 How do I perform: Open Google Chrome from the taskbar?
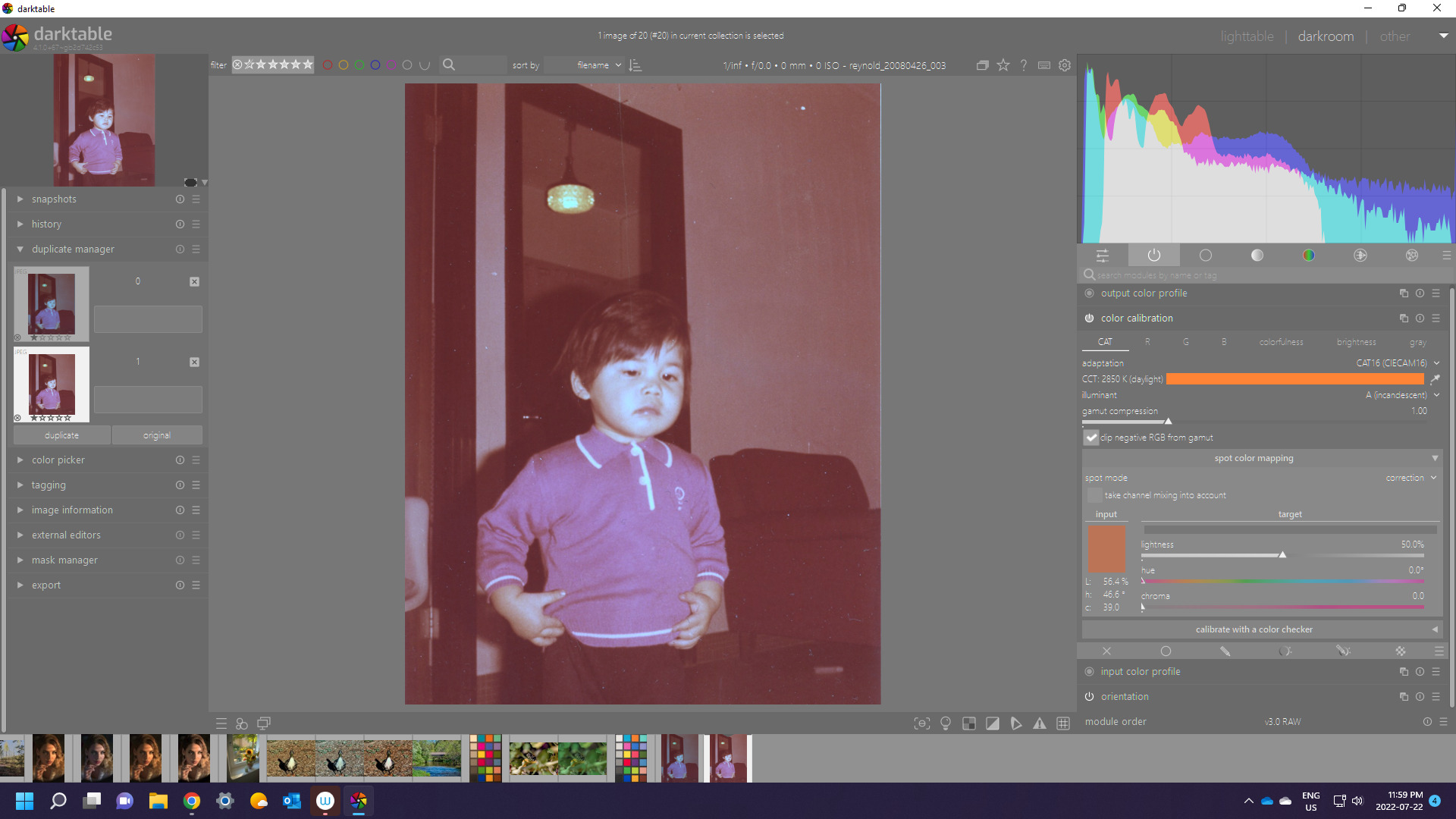(192, 801)
